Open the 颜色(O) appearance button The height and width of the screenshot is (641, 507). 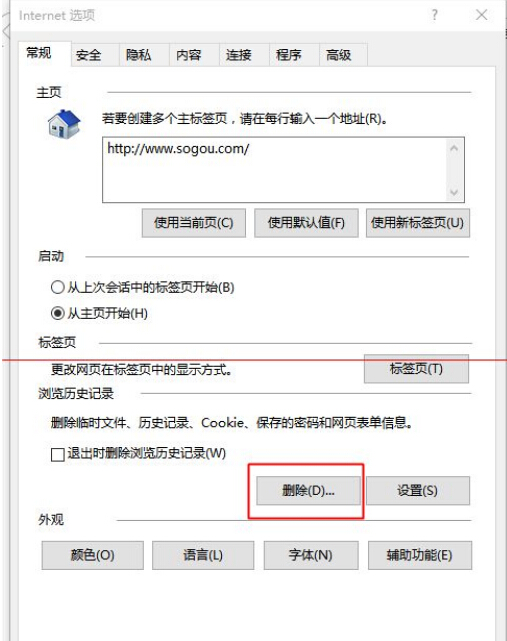pos(92,555)
